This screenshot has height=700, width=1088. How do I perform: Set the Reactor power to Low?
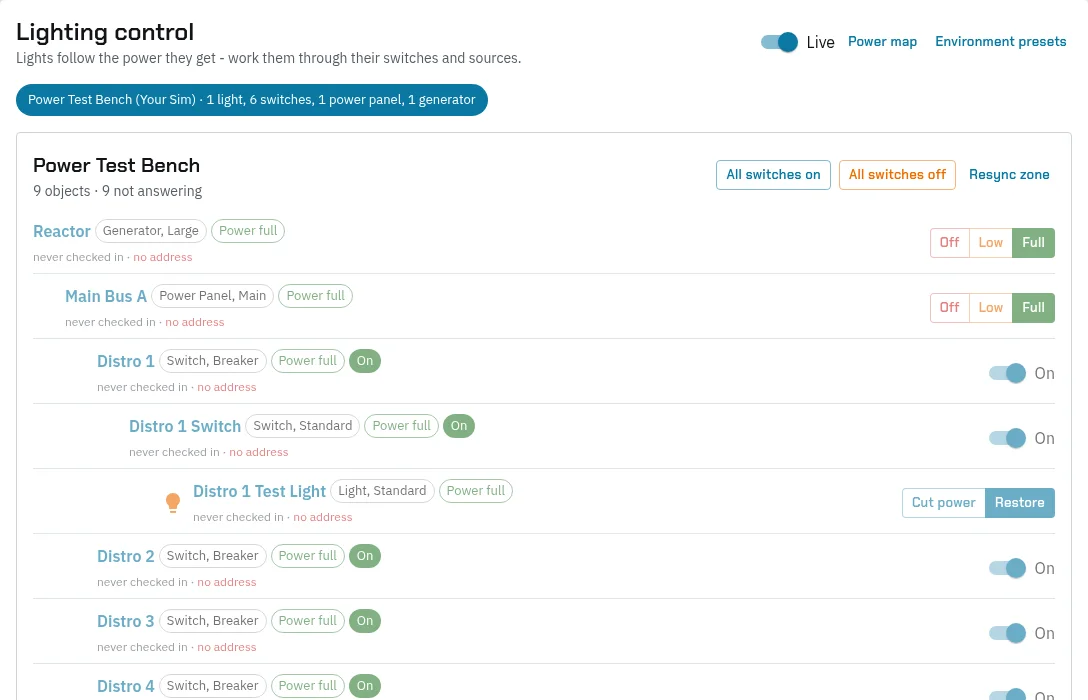(x=991, y=243)
